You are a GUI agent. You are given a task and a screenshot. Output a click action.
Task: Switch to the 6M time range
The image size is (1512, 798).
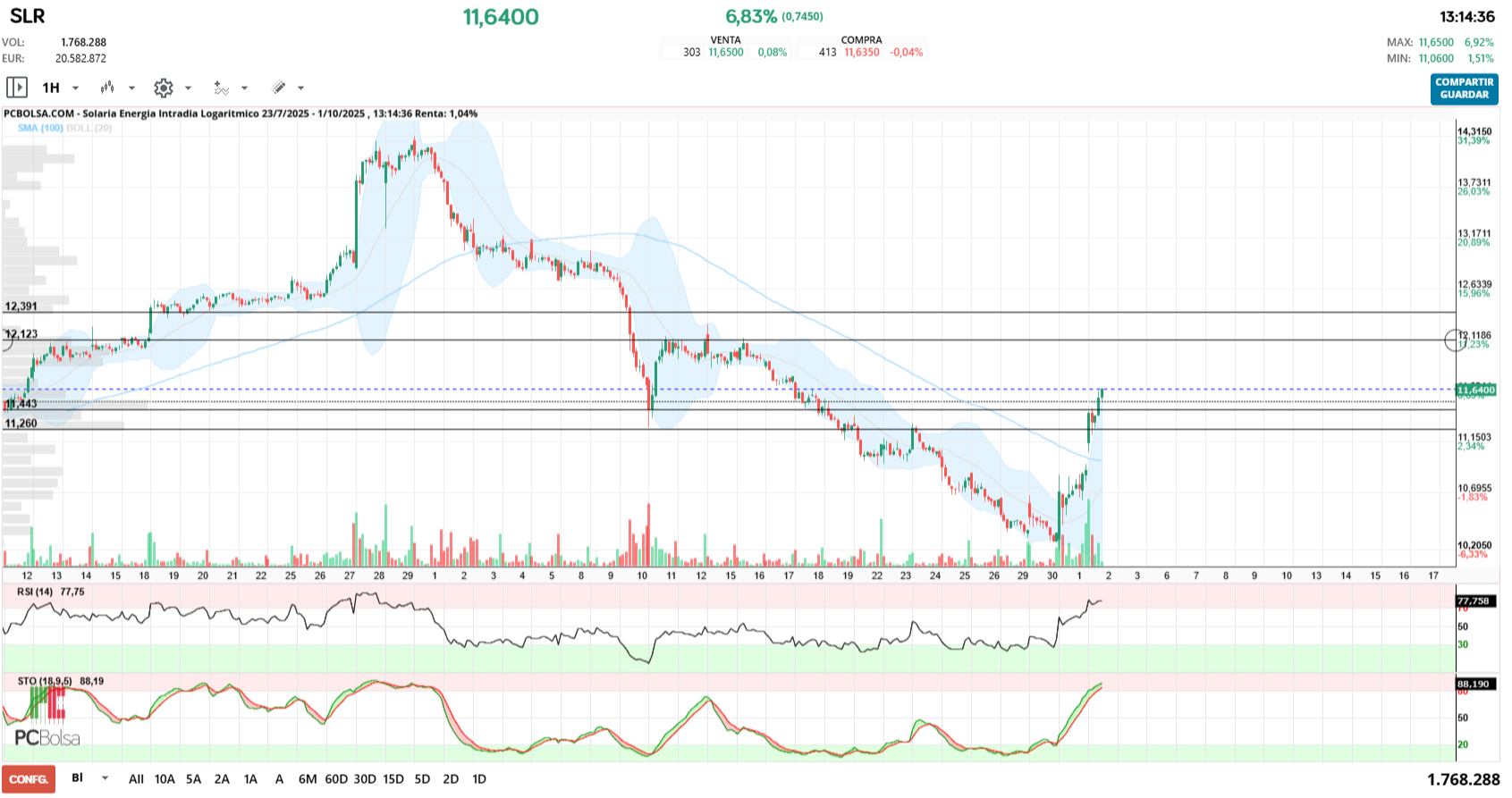click(x=308, y=779)
